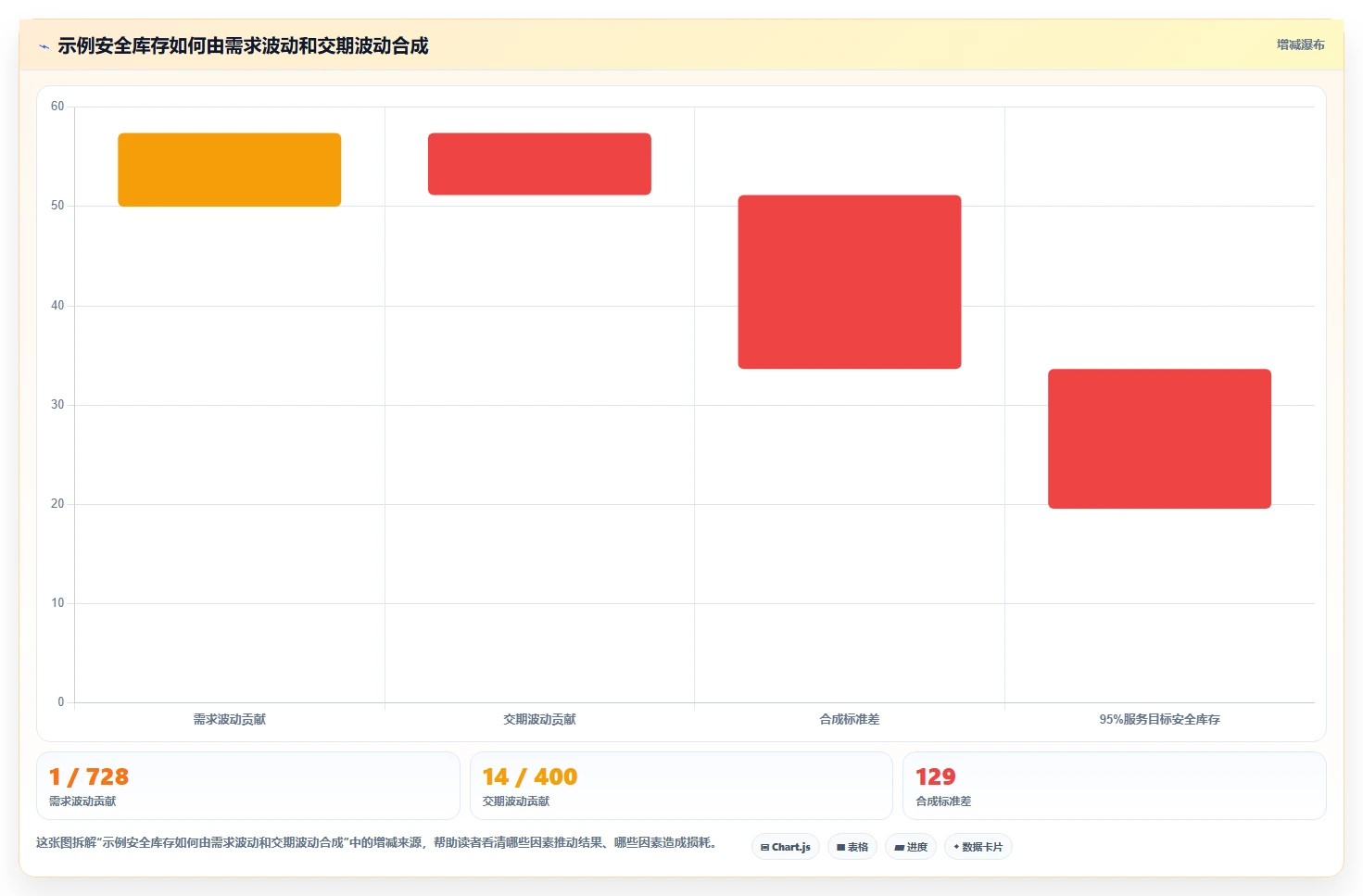Click the 95%服务目标安全库存 x-axis label

(x=1159, y=719)
